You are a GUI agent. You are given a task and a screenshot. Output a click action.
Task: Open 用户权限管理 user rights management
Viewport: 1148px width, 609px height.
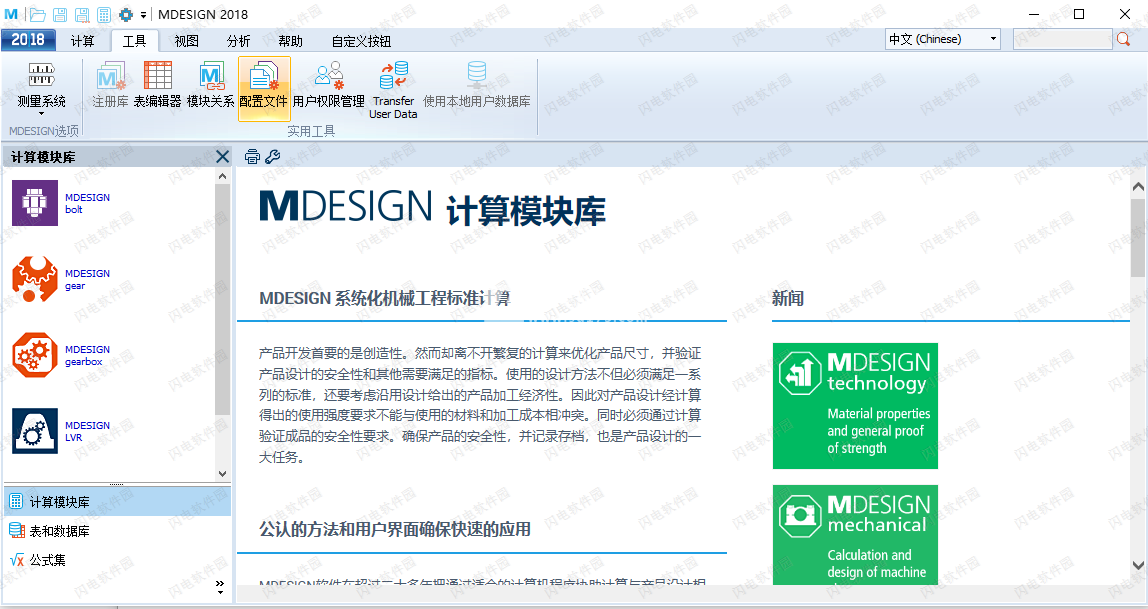(329, 85)
